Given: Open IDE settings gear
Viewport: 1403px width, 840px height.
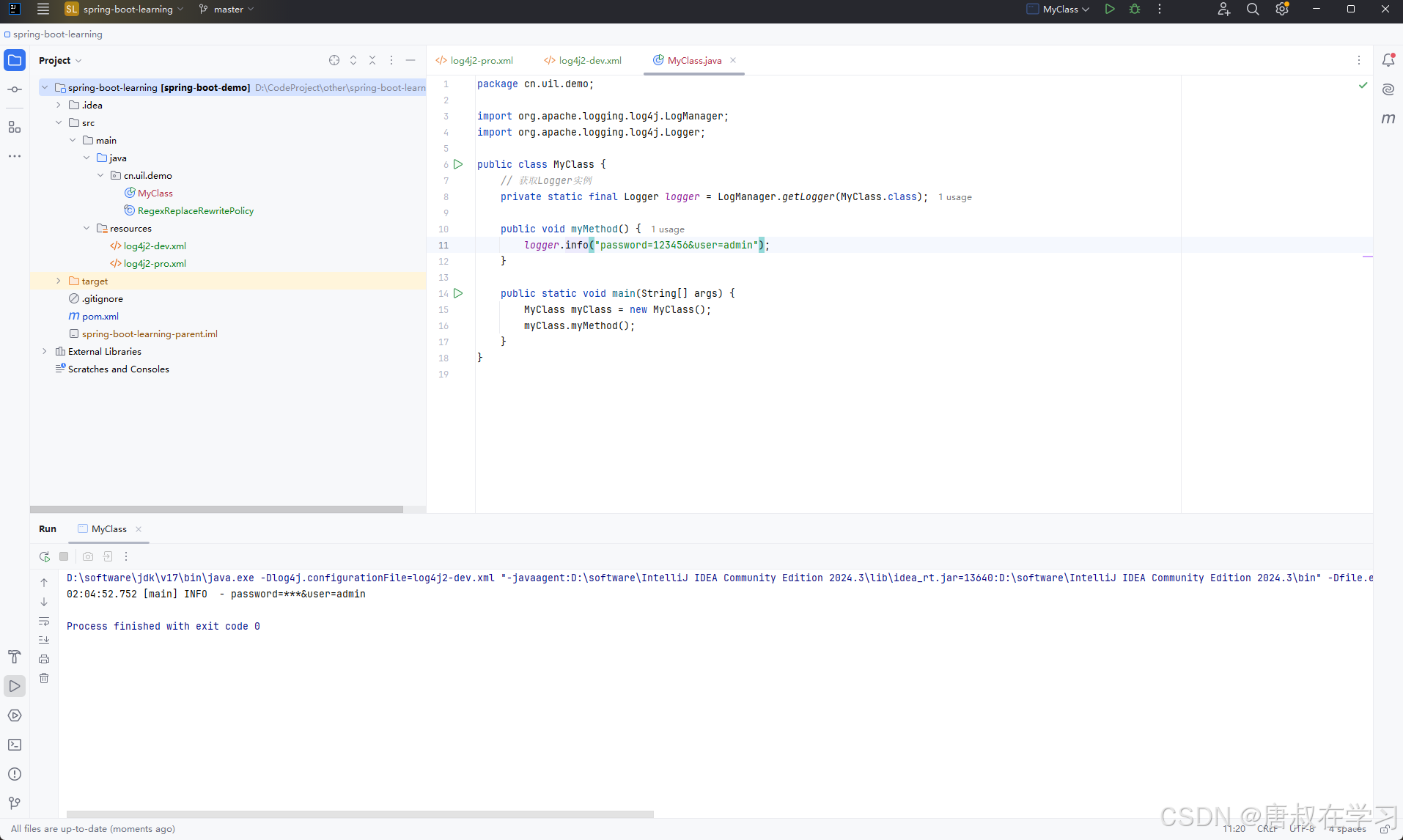Looking at the screenshot, I should click(1282, 10).
